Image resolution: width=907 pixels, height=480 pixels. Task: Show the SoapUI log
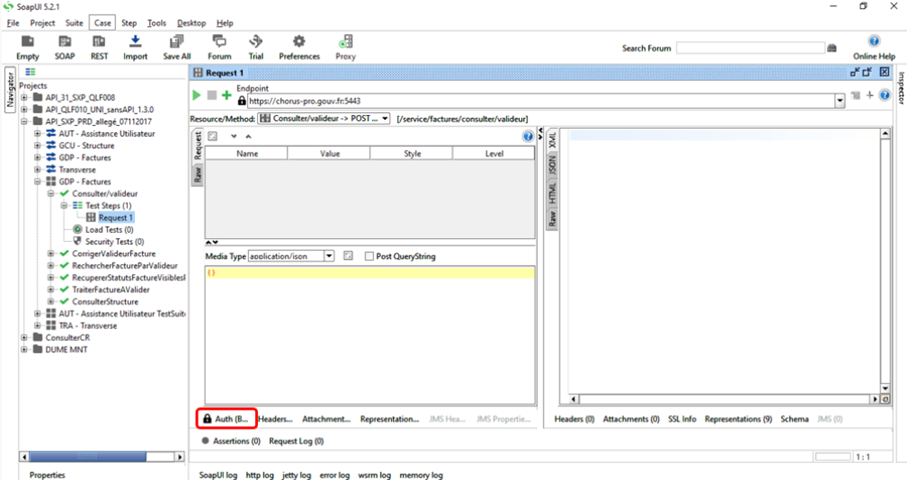(218, 475)
